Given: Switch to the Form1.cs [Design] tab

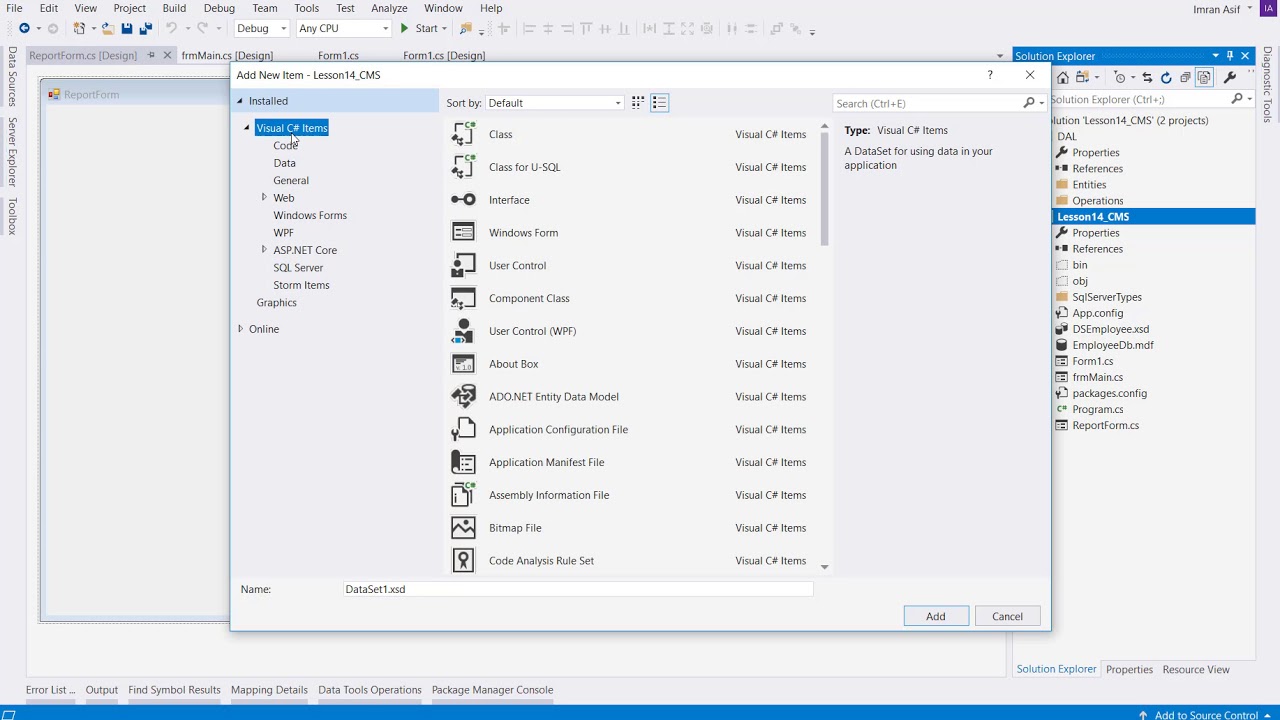Looking at the screenshot, I should [444, 55].
